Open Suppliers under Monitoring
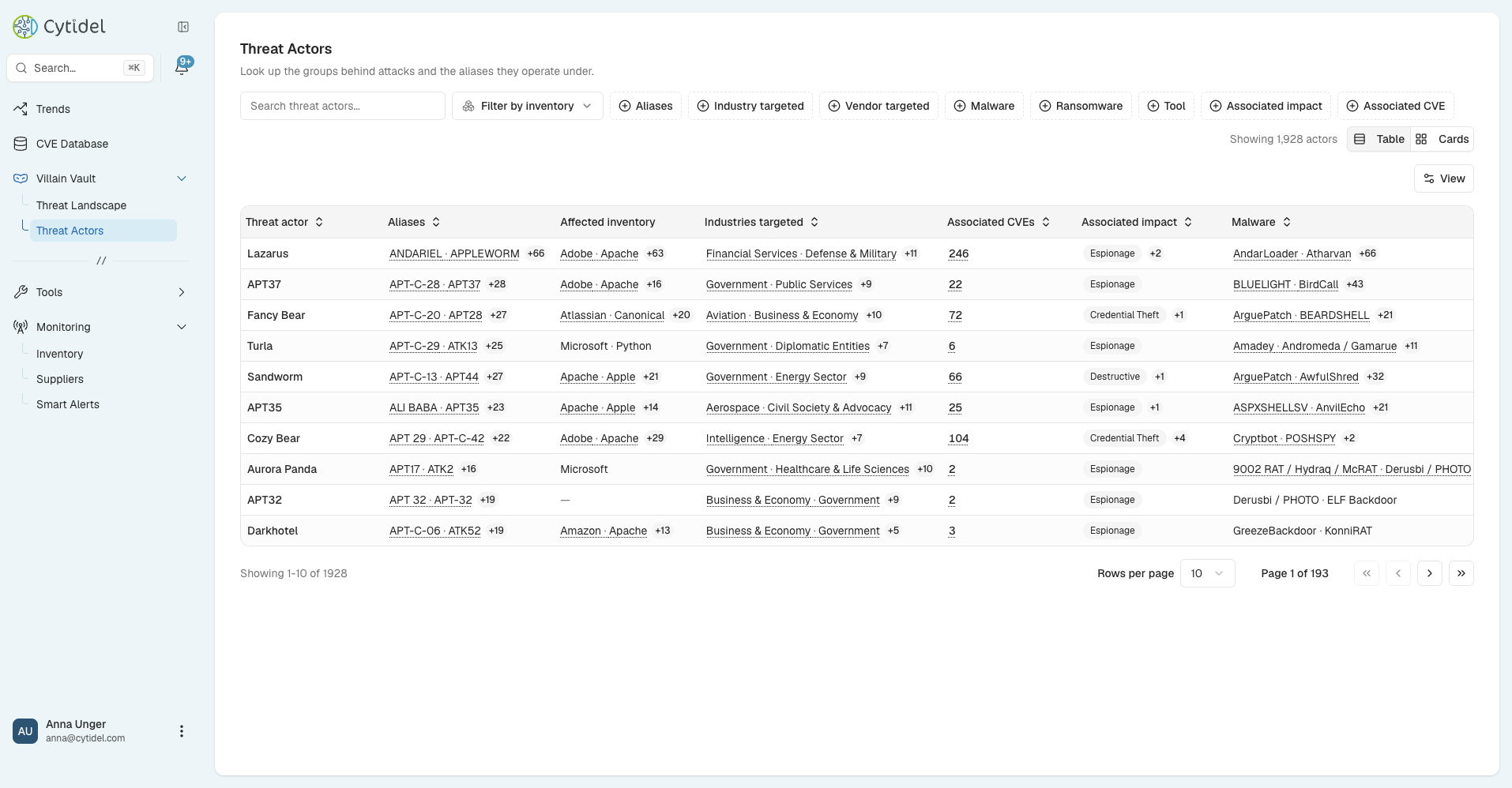Screen dimensions: 1512x788 [60, 379]
